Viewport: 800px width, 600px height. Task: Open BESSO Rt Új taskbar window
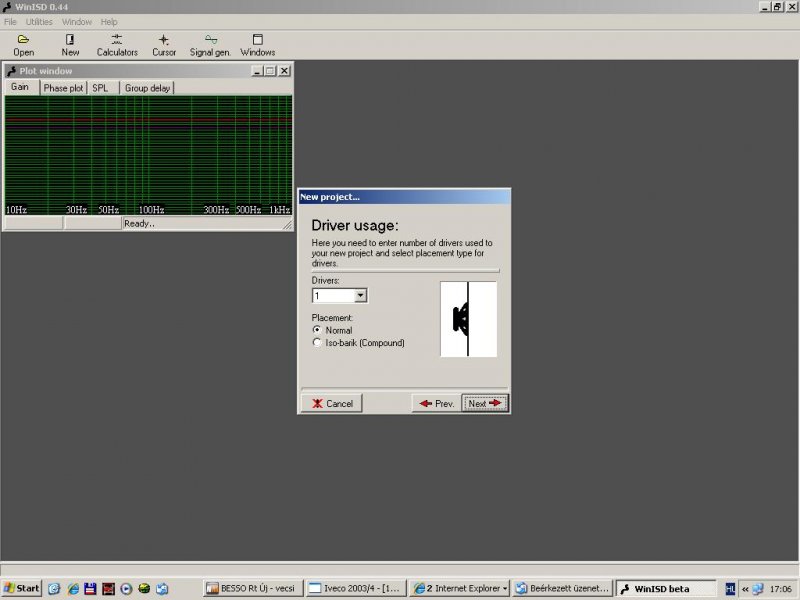click(x=253, y=588)
